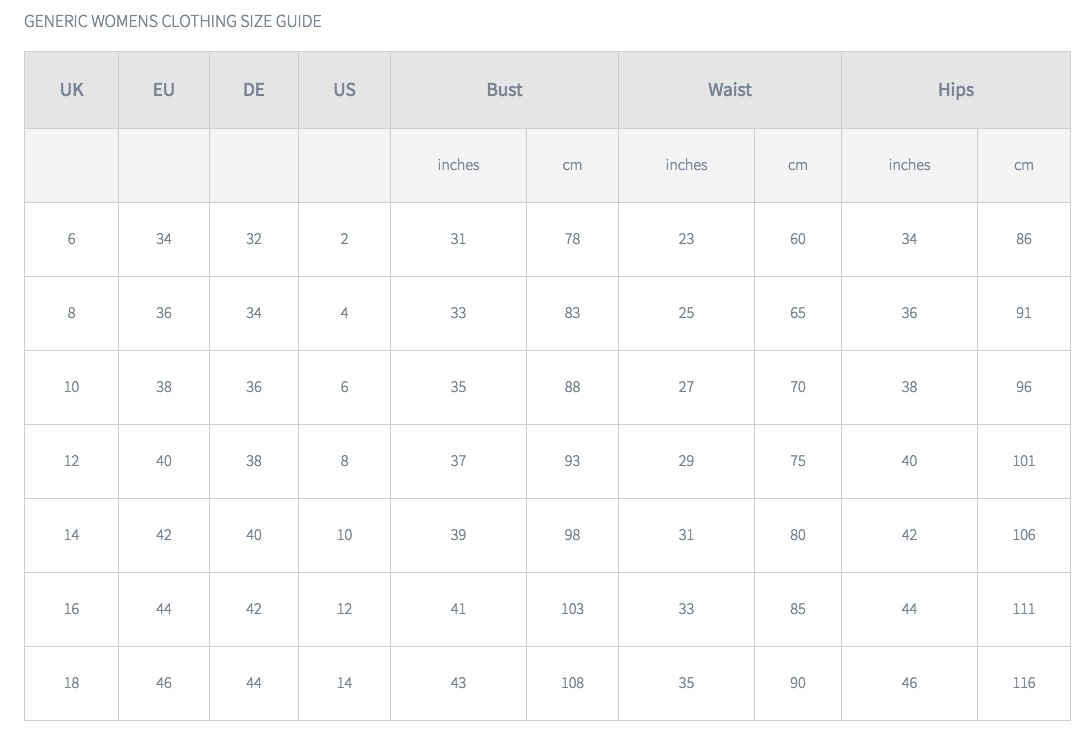The image size is (1091, 751).
Task: Click DE size 42 in UK 16 row
Action: [x=254, y=609]
